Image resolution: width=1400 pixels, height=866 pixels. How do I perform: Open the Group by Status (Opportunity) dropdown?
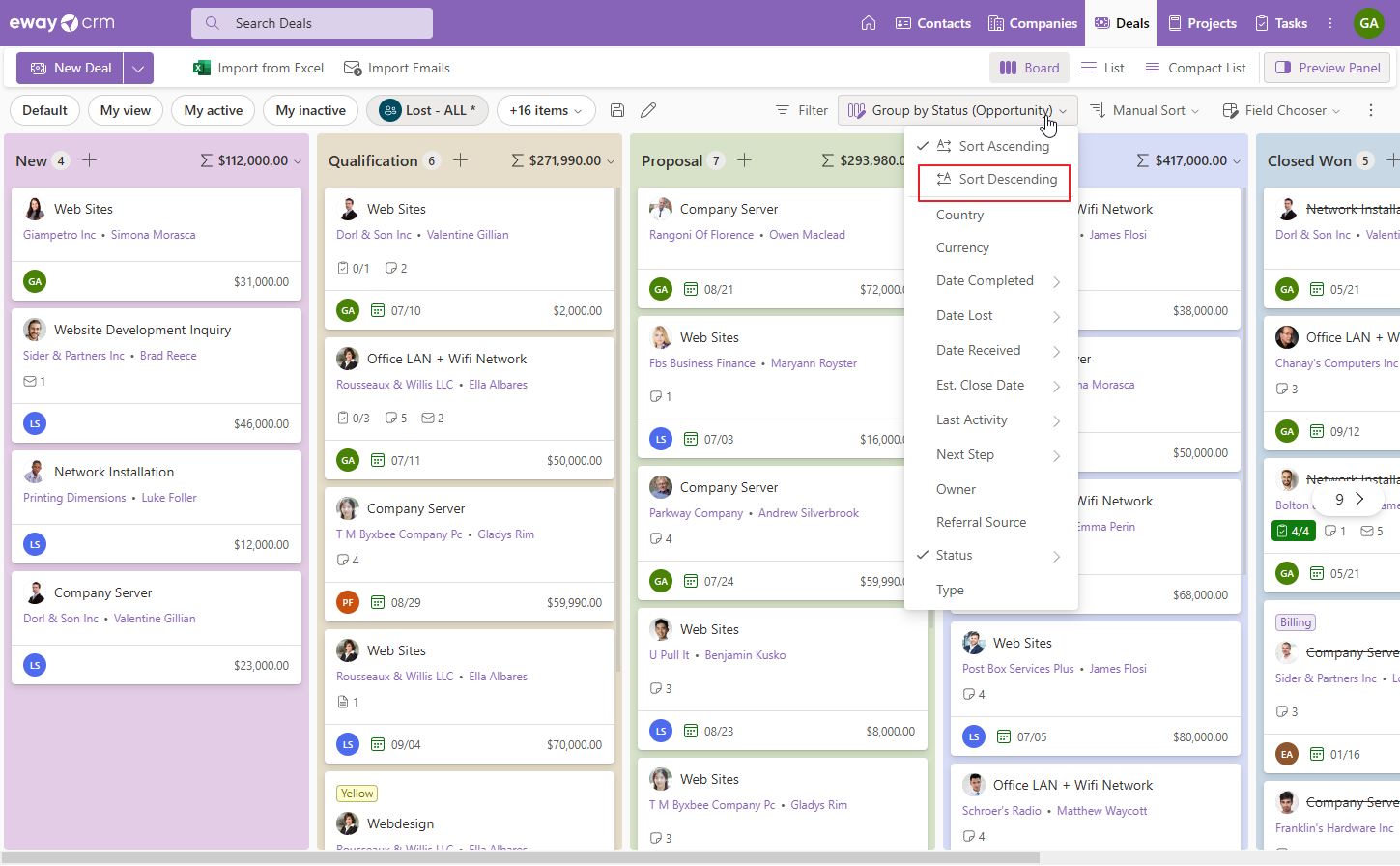[x=957, y=110]
